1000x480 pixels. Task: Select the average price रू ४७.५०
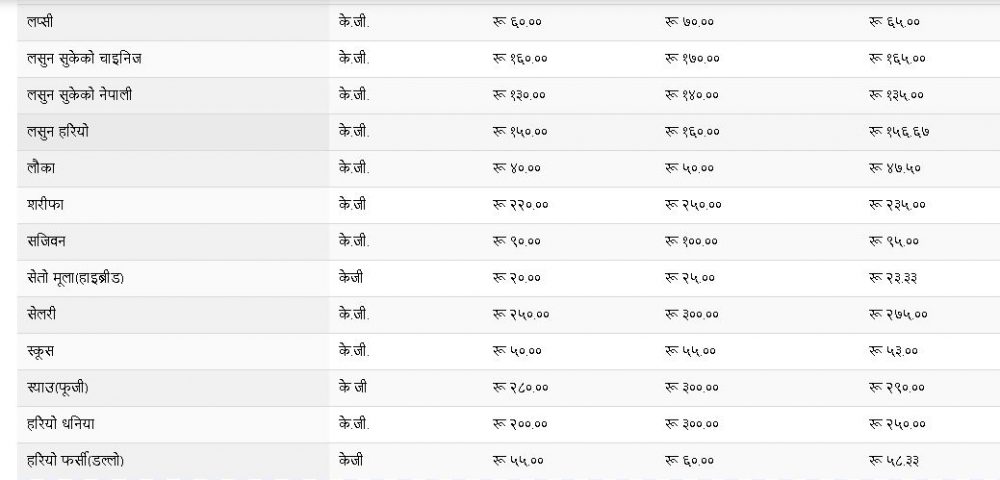(893, 168)
